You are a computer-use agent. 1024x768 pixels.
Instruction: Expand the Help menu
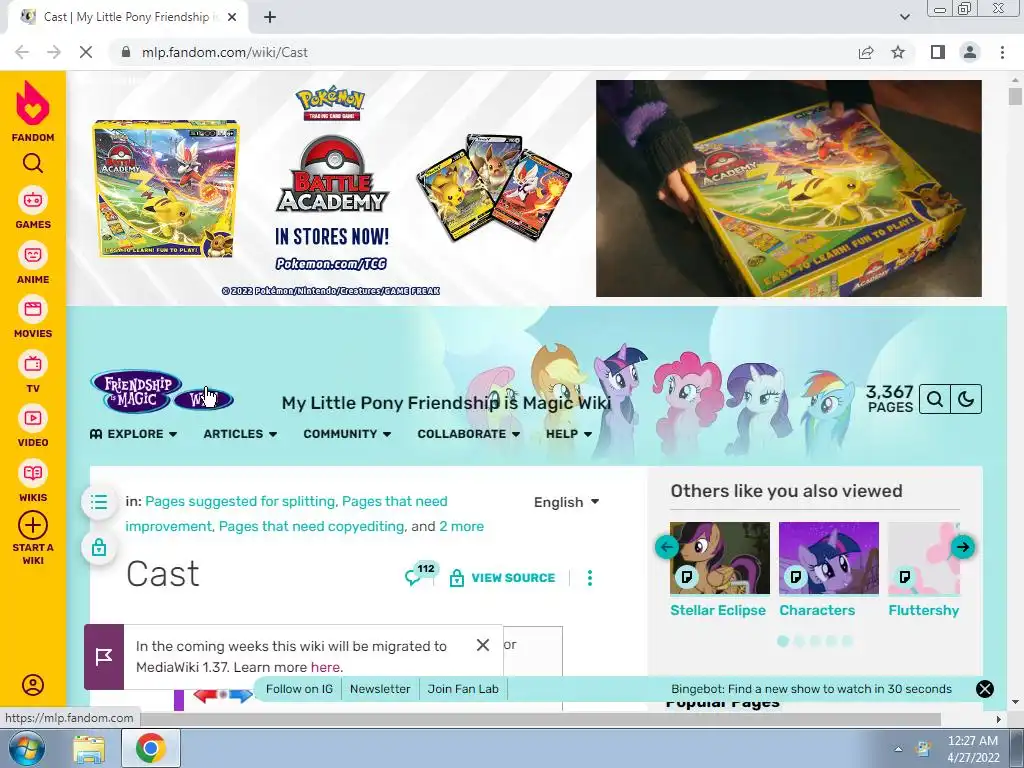pyautogui.click(x=569, y=434)
